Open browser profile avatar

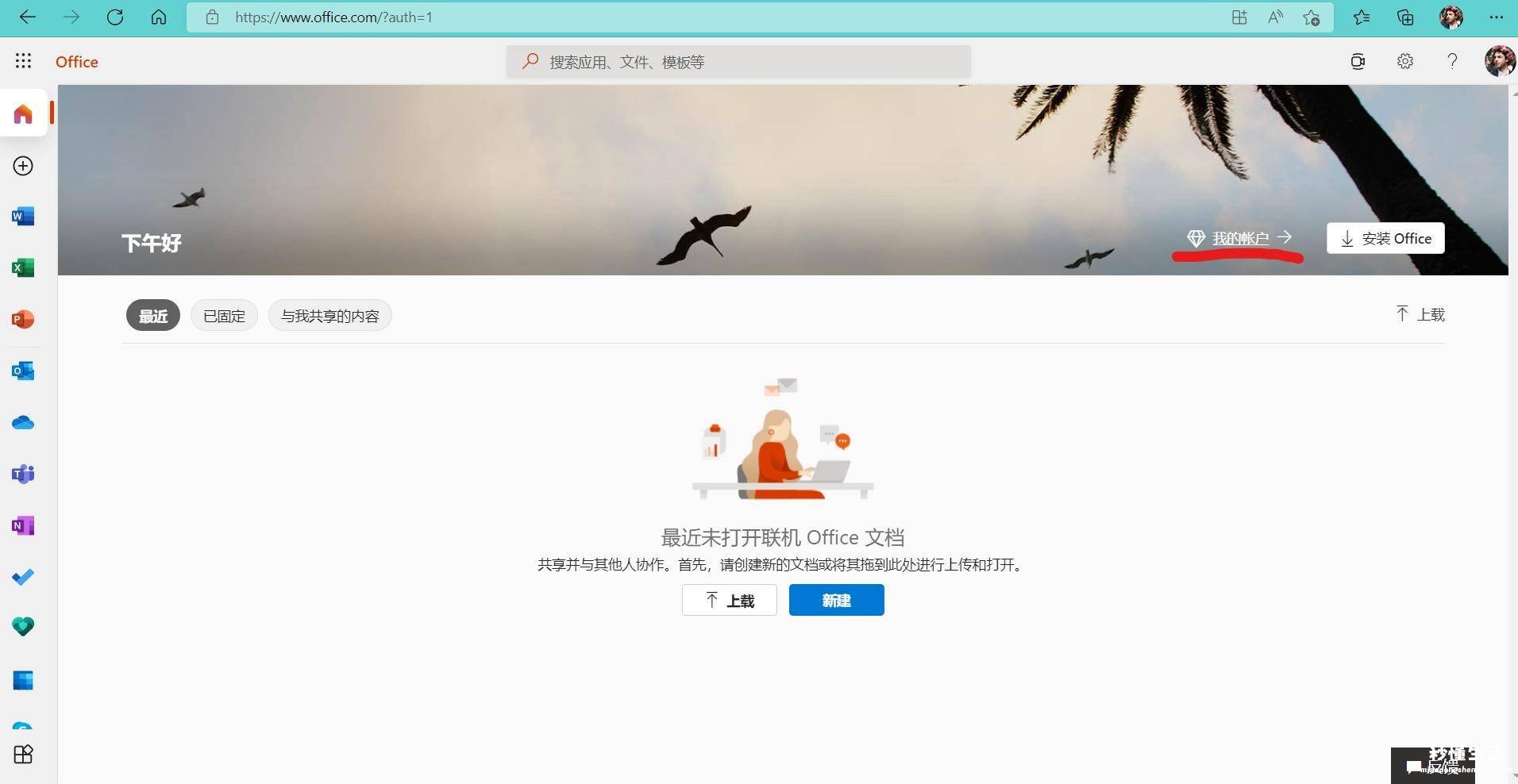pos(1451,17)
